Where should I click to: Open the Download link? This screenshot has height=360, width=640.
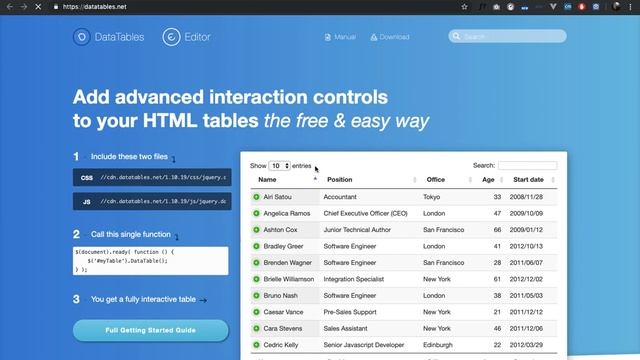pos(390,37)
